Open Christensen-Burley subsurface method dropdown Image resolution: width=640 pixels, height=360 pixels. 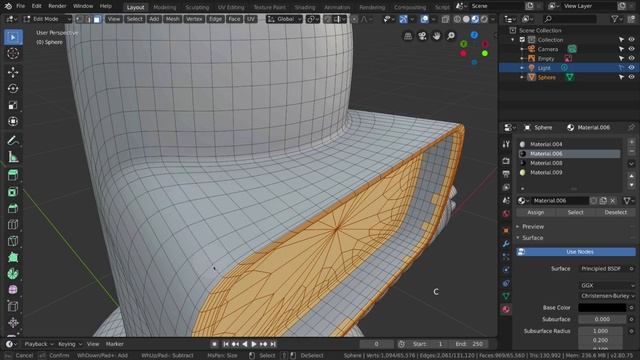[607, 296]
